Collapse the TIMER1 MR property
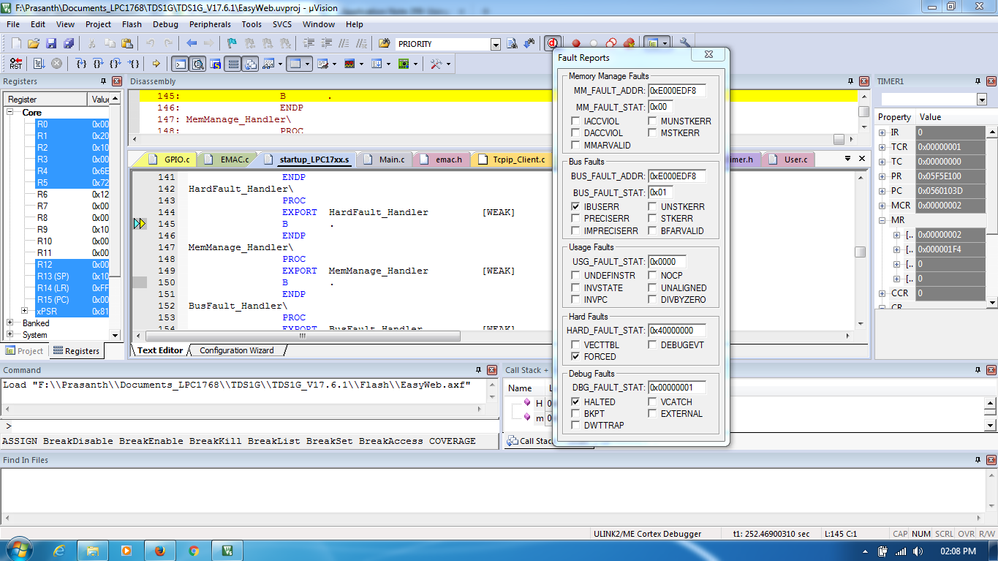 tap(882, 220)
